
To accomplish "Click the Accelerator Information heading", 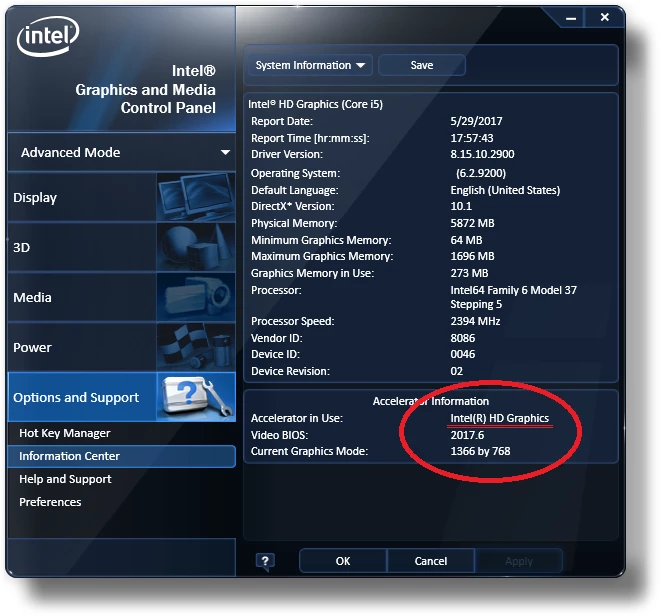I will 430,401.
